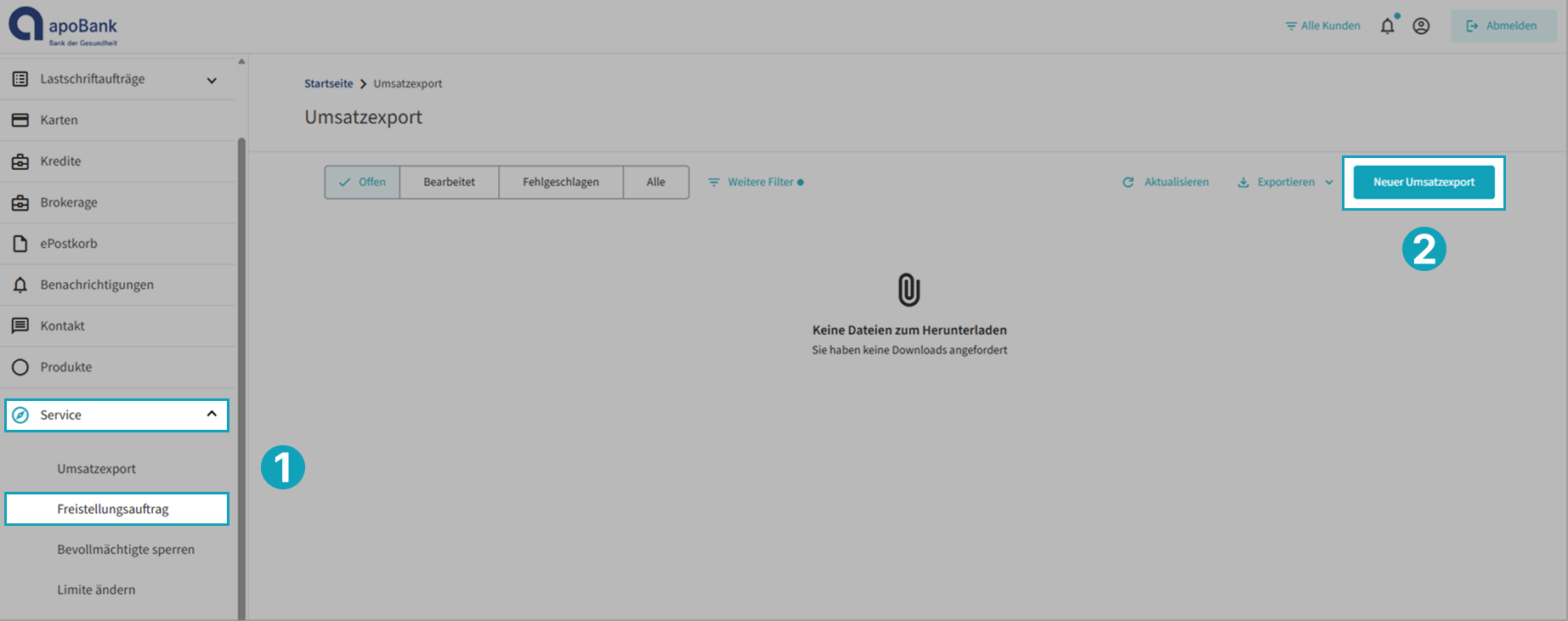Click the notification bell icon in header
Viewport: 1568px width, 621px height.
1387,26
